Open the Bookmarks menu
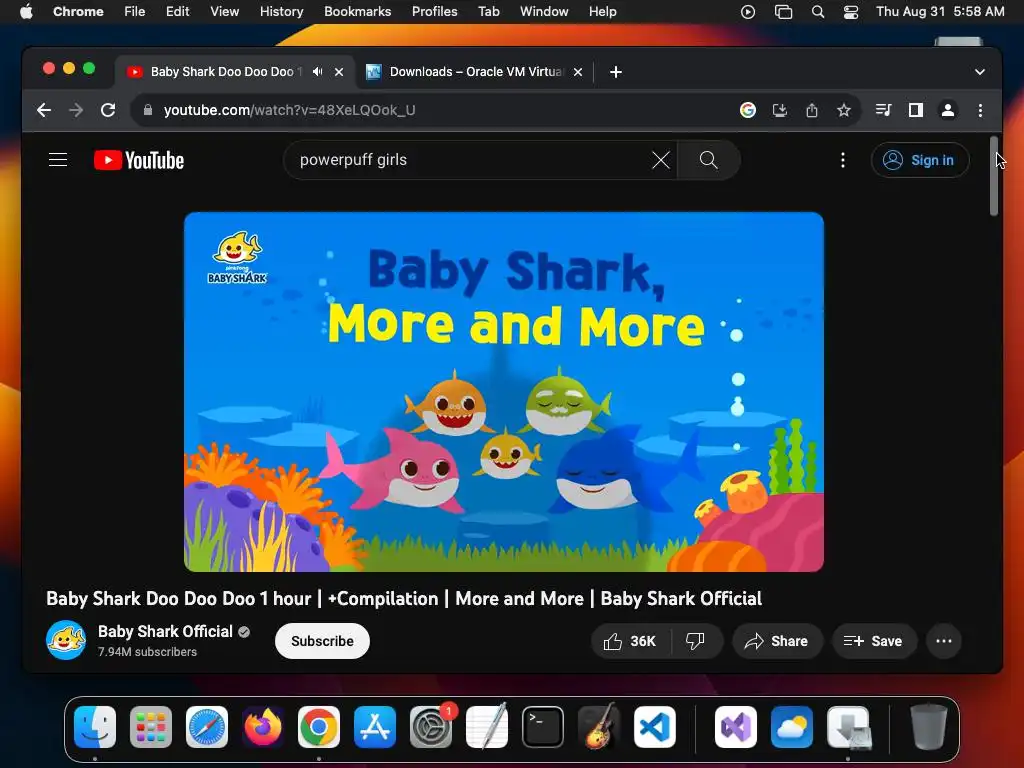The image size is (1024, 768). pos(357,12)
